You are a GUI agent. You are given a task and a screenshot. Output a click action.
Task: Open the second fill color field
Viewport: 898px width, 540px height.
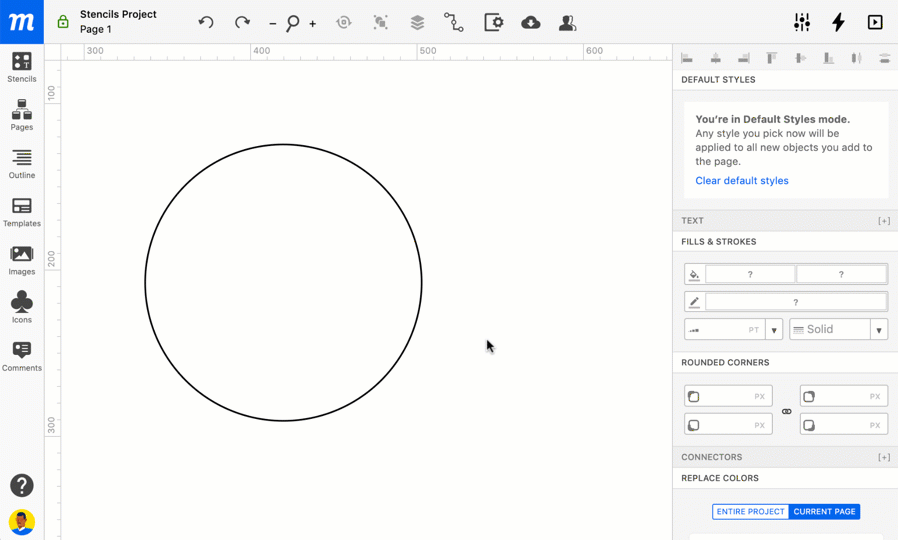coord(841,274)
